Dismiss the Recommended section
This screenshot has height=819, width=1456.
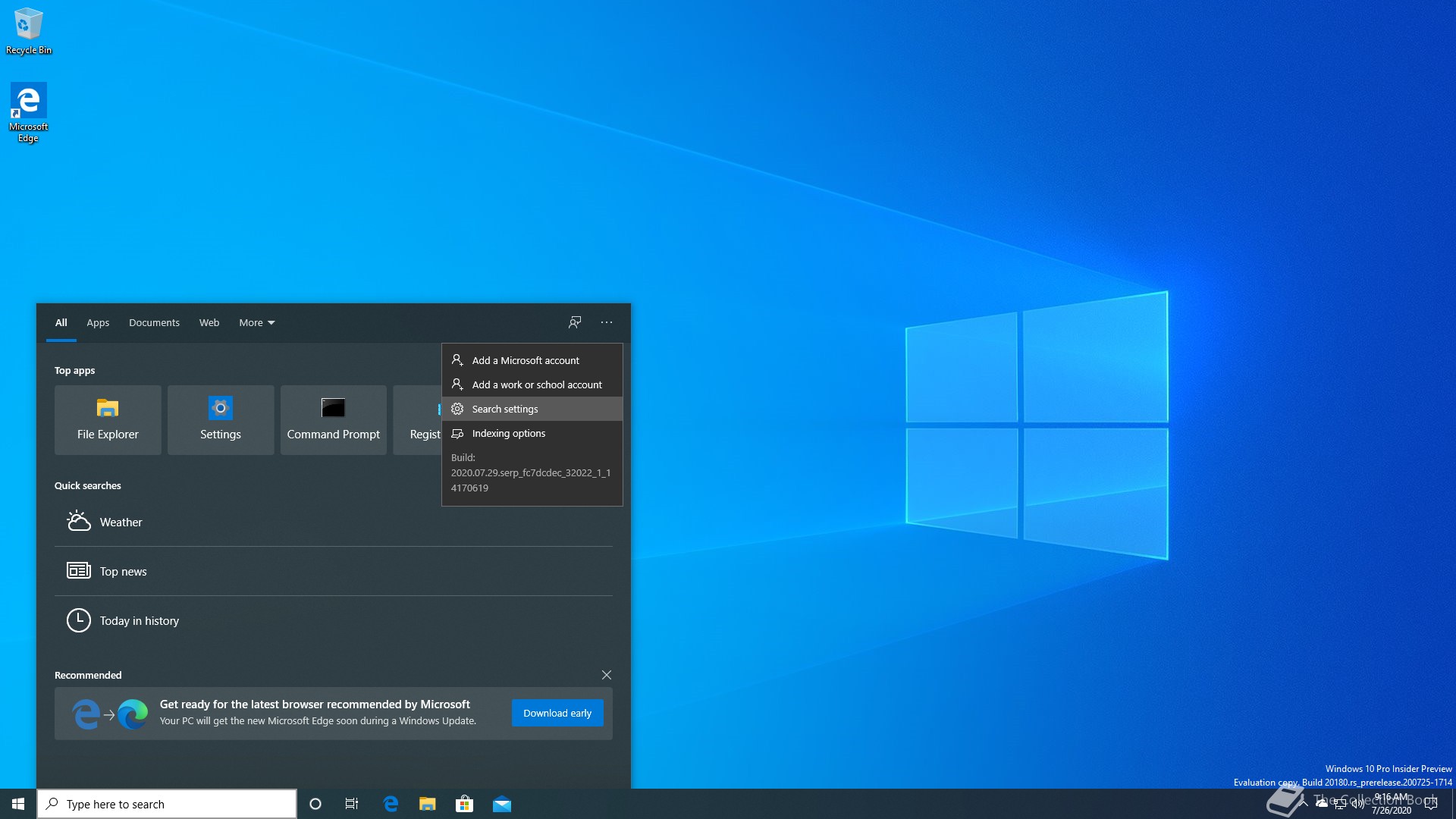pos(607,675)
